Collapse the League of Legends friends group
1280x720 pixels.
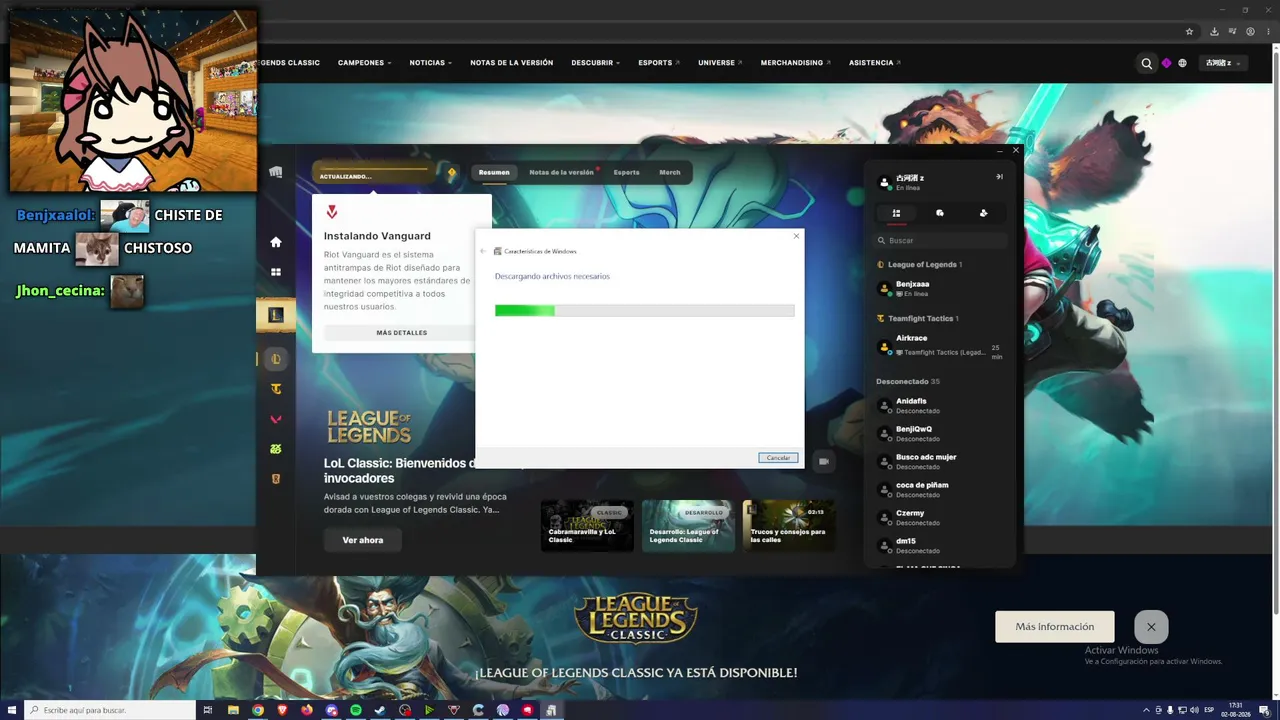click(x=919, y=265)
